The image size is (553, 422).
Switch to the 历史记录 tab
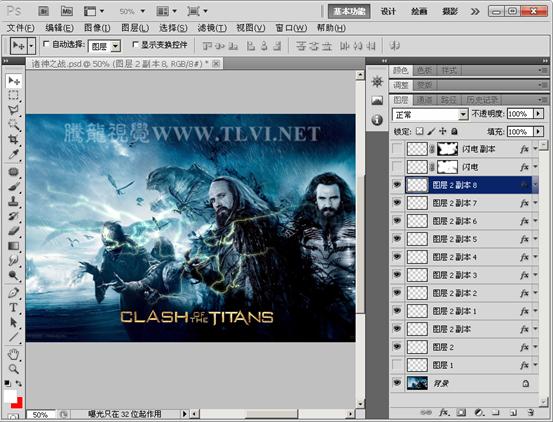click(x=482, y=100)
